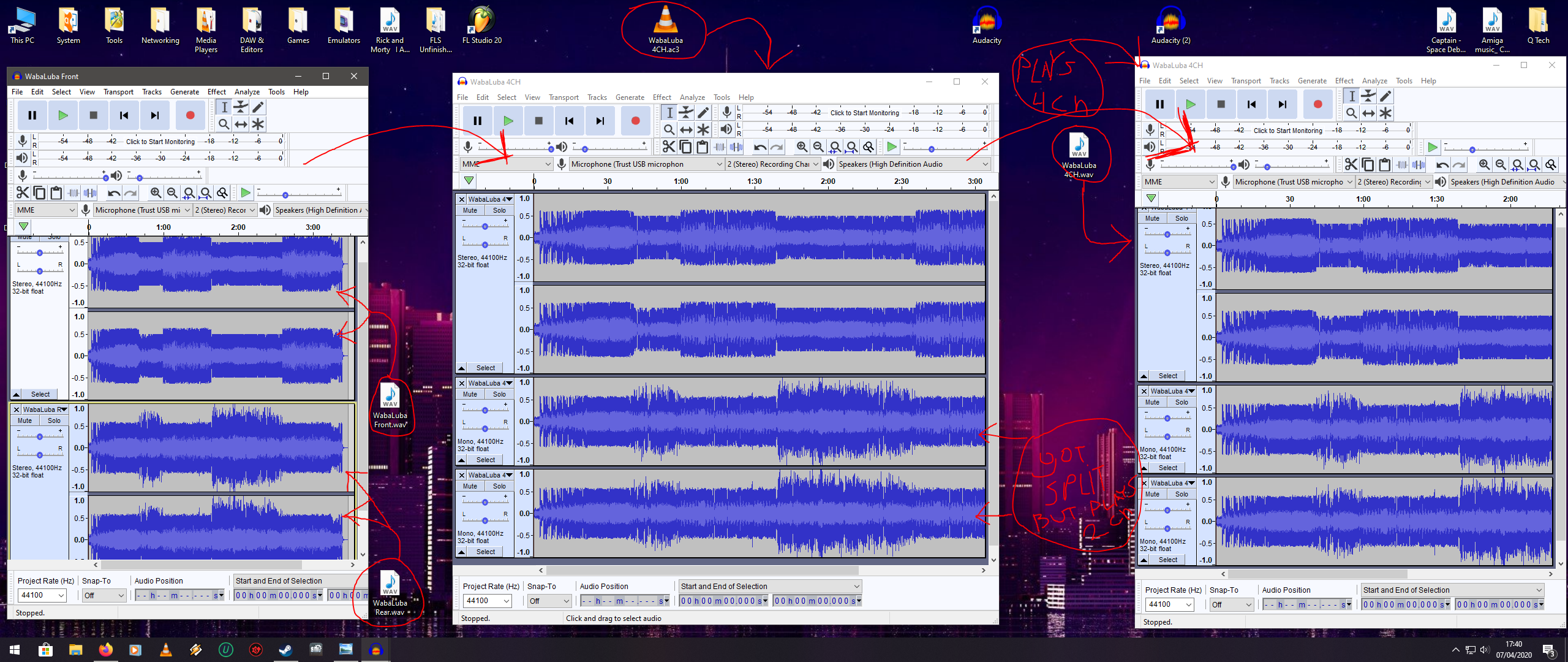Mute the first stereo track in right 4CH window
Screen dimensions: 1568x662
point(1152,218)
